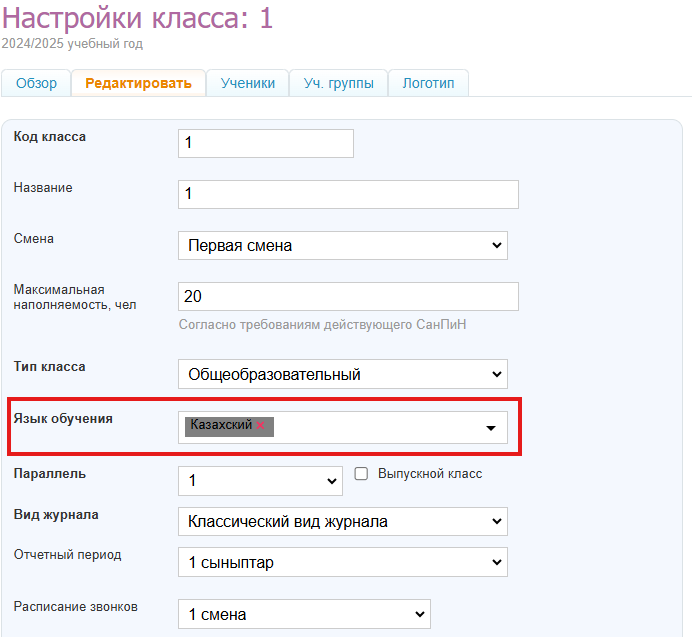Select the Редактировать tab
This screenshot has height=637, width=692.
138,84
